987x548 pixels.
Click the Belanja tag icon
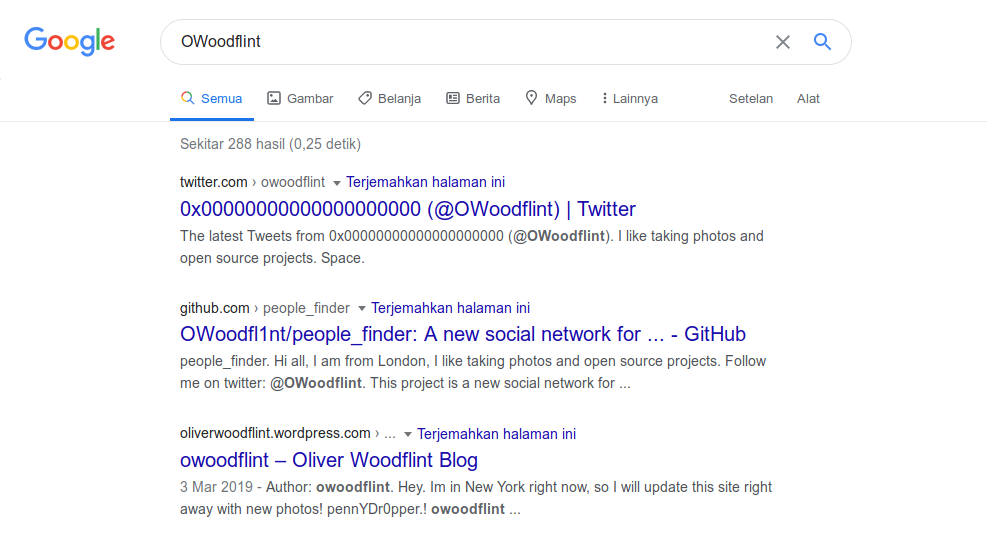364,98
